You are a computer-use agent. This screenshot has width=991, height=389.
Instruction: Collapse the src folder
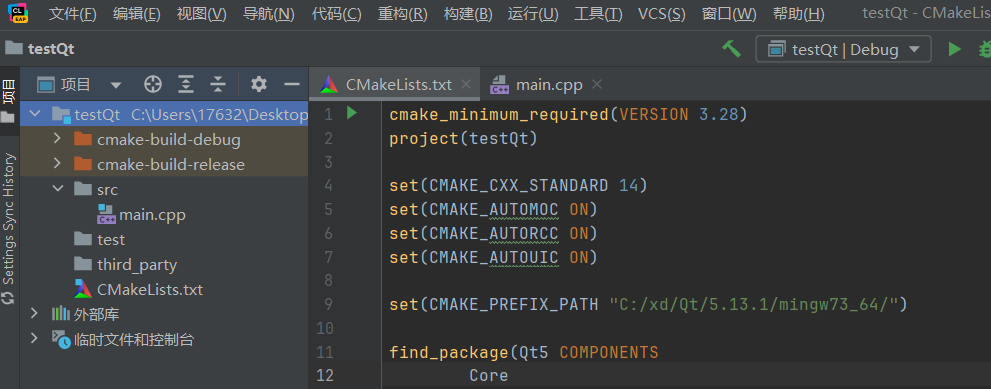[x=58, y=188]
